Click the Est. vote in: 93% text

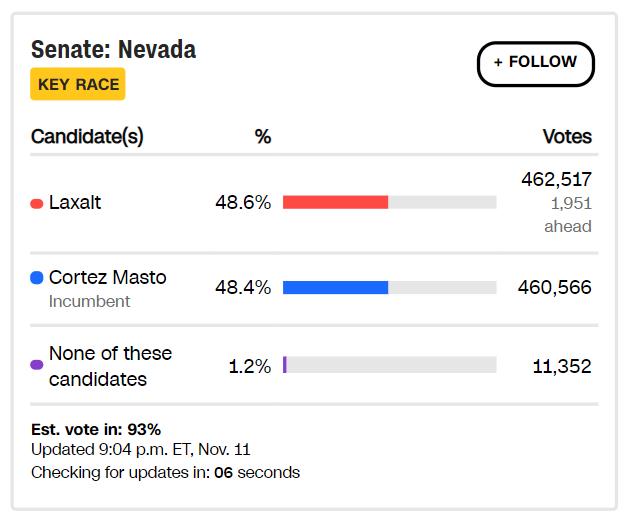[x=96, y=429]
